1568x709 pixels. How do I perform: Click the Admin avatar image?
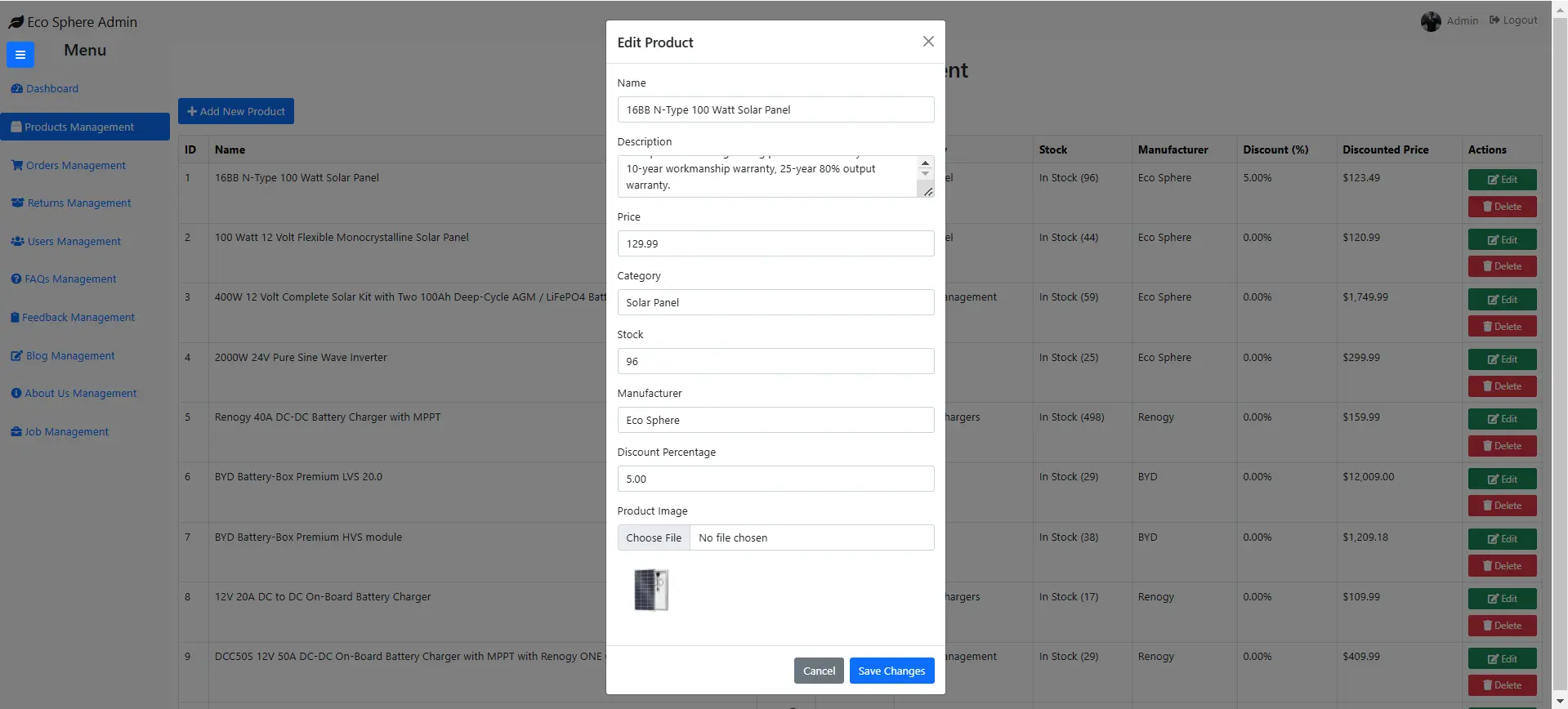point(1431,21)
